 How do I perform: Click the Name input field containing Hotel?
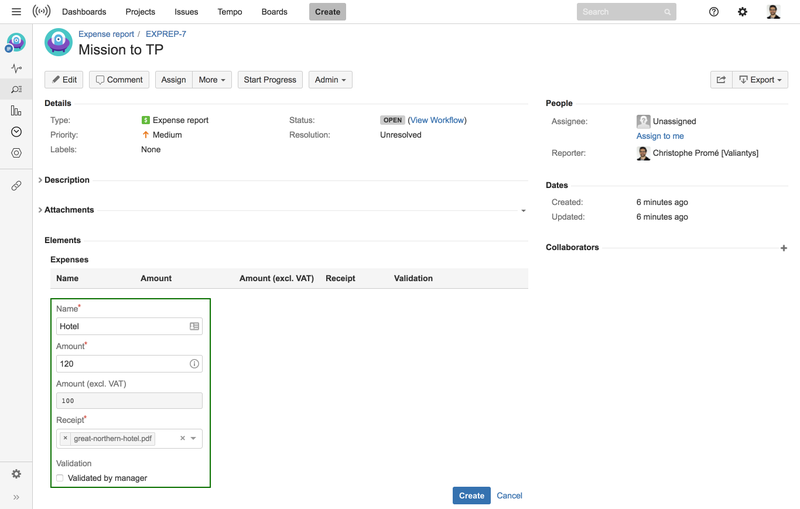(x=122, y=326)
